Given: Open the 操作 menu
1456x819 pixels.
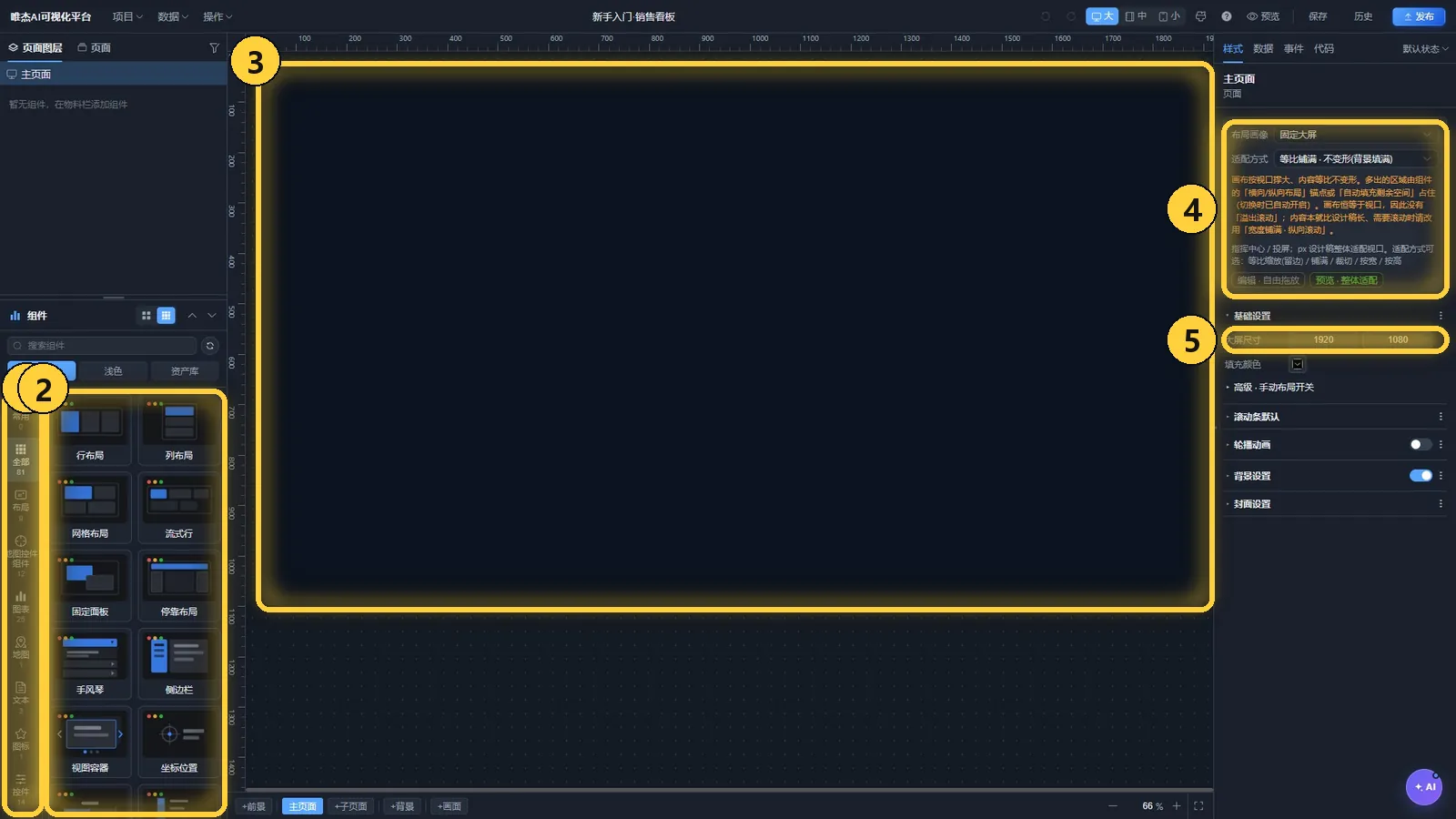Looking at the screenshot, I should pos(217,16).
